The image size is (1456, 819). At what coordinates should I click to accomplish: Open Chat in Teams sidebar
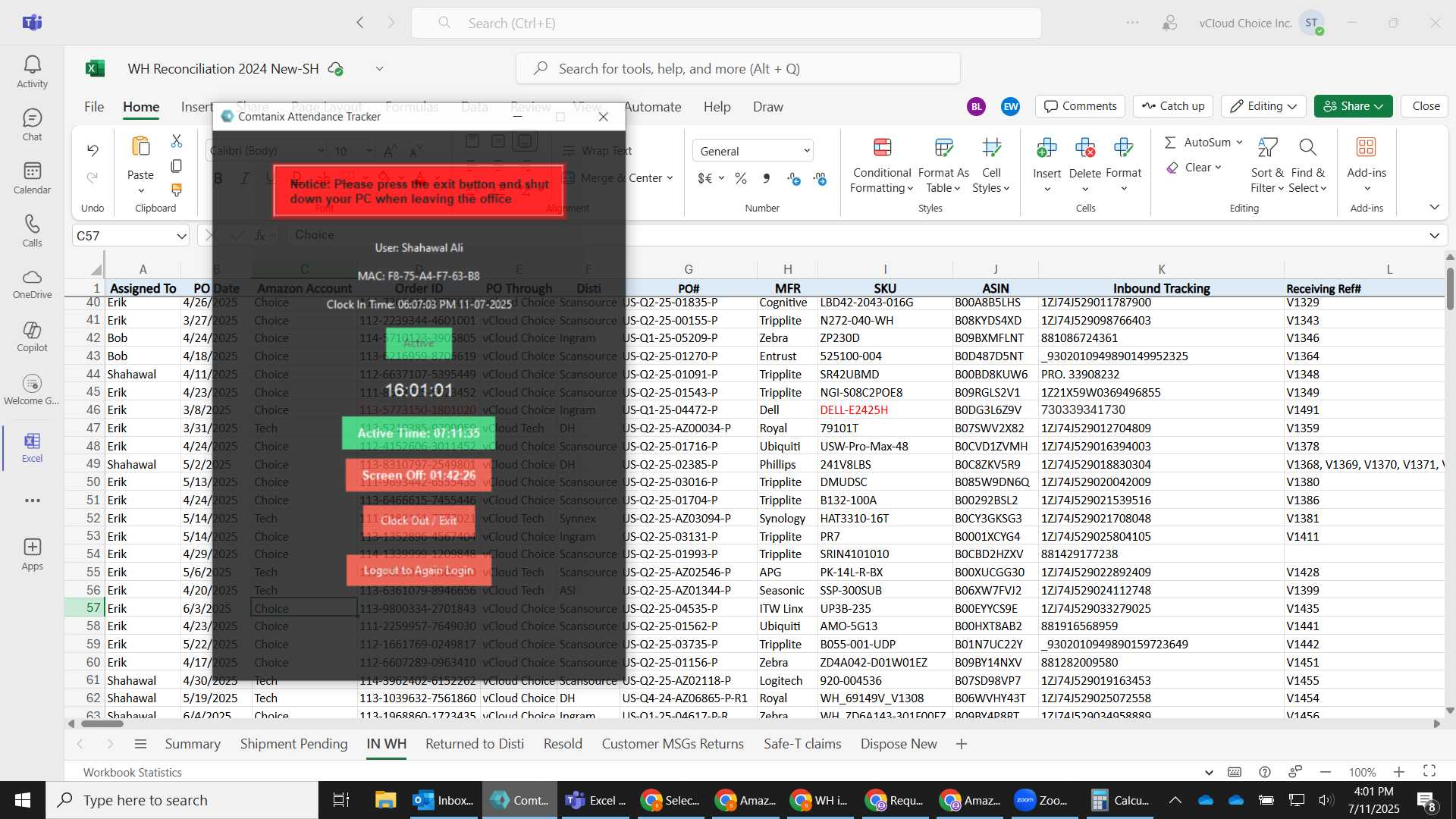point(32,125)
